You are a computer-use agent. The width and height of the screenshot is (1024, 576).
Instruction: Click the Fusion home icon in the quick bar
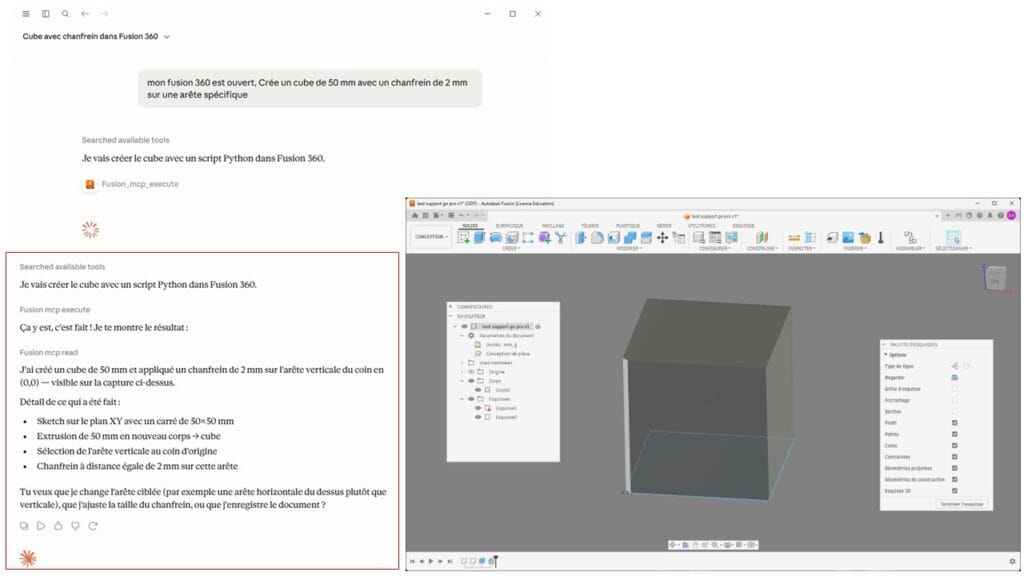click(415, 216)
